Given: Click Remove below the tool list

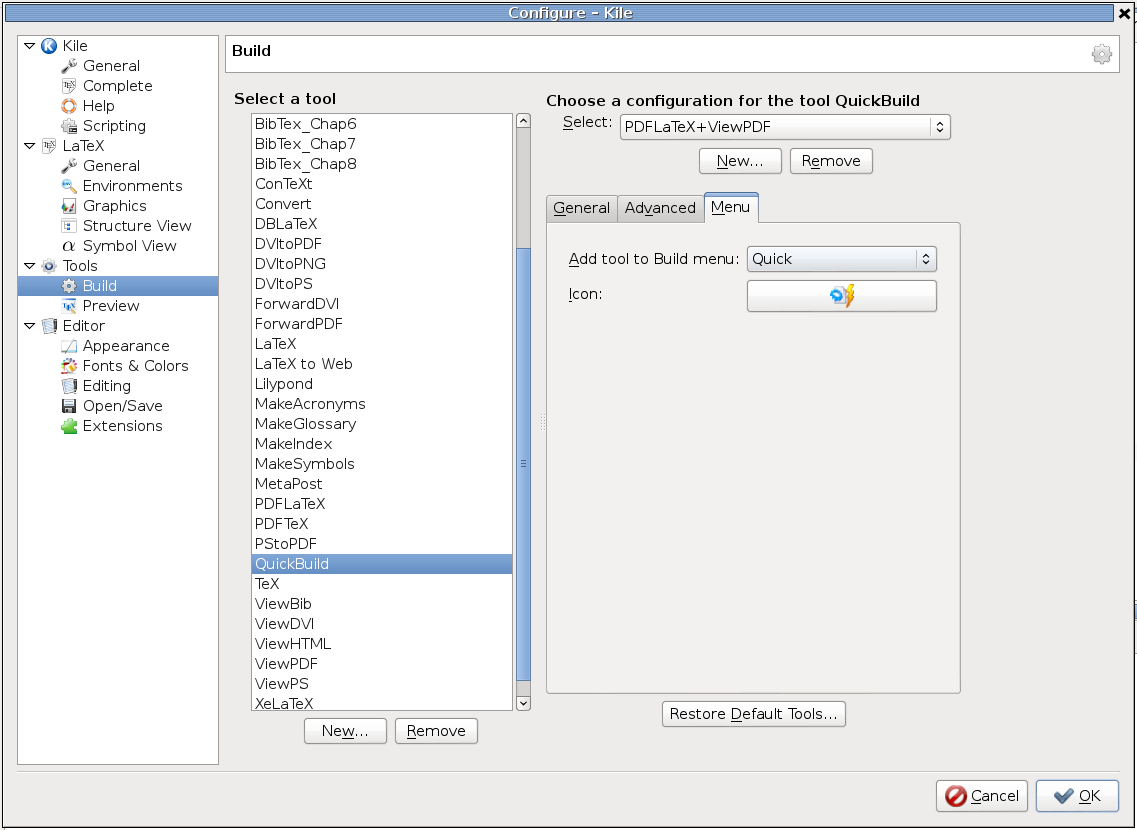Looking at the screenshot, I should pos(436,731).
